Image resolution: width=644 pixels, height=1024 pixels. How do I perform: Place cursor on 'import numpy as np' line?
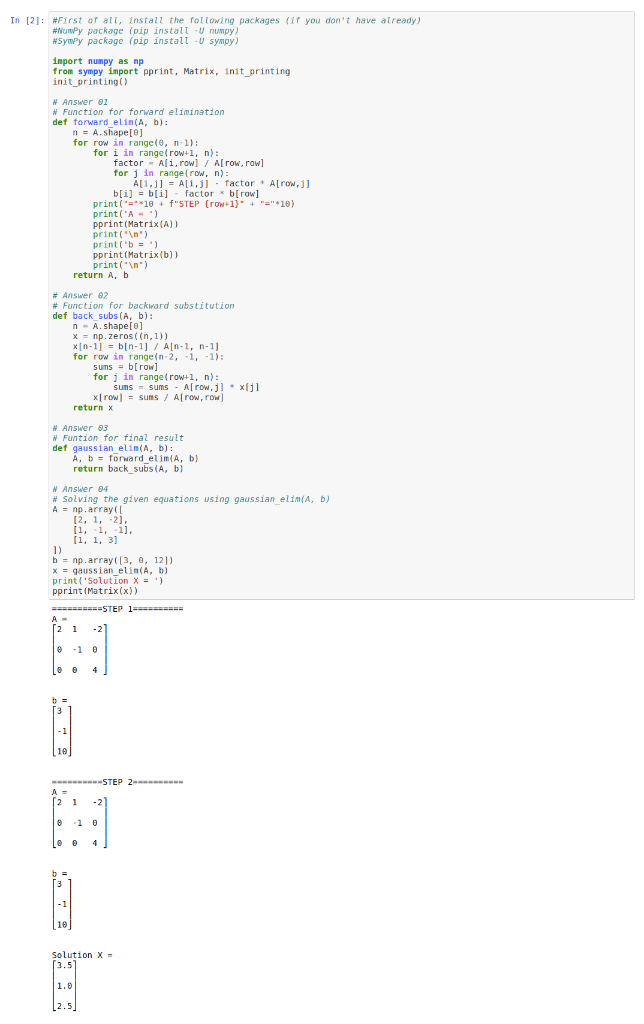click(98, 61)
